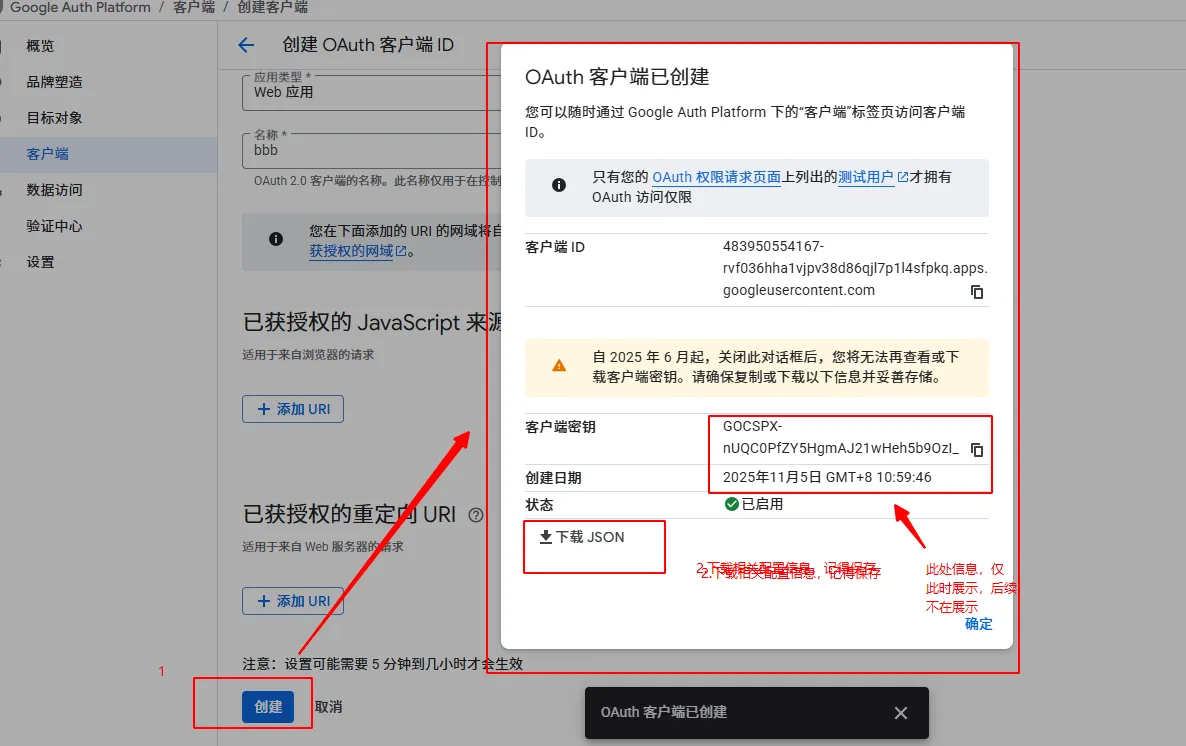The height and width of the screenshot is (746, 1186).
Task: Go back using the arrow icon
Action: click(246, 45)
